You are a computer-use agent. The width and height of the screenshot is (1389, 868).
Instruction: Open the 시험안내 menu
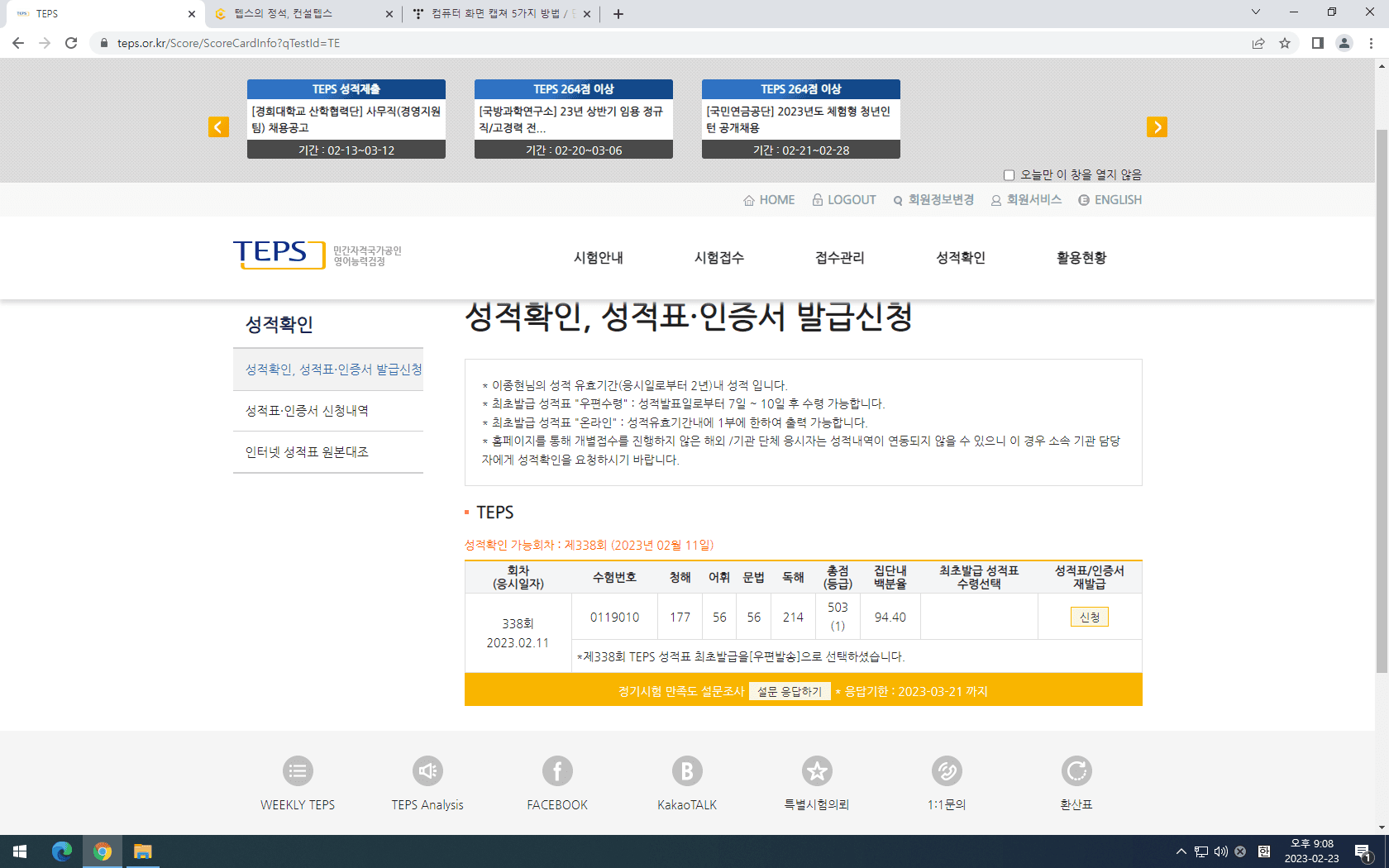click(599, 258)
